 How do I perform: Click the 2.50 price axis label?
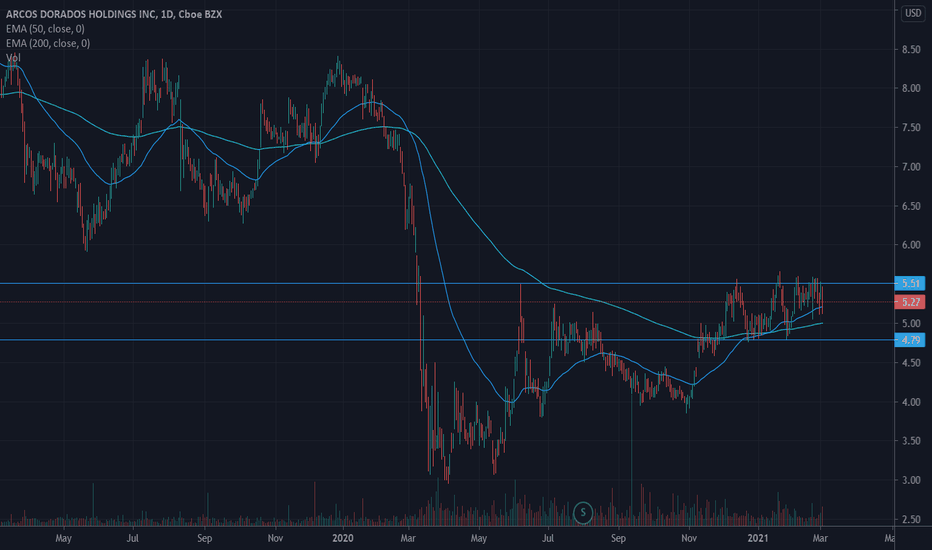[x=911, y=519]
